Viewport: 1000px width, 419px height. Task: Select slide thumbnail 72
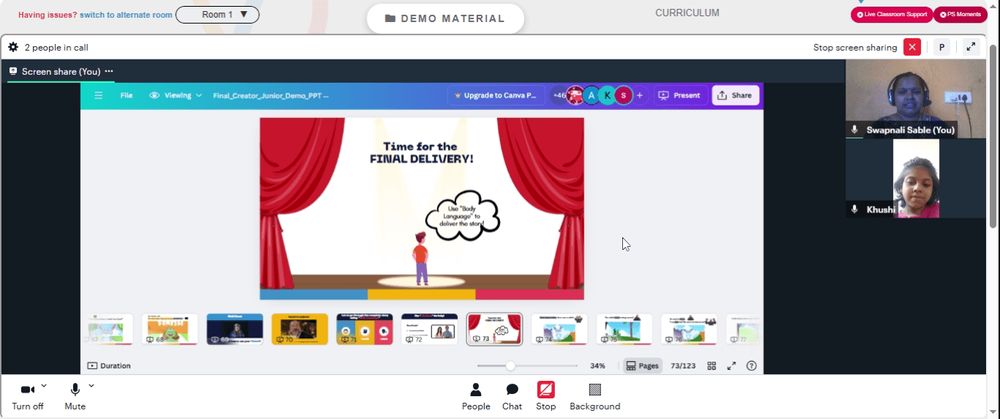tap(429, 329)
